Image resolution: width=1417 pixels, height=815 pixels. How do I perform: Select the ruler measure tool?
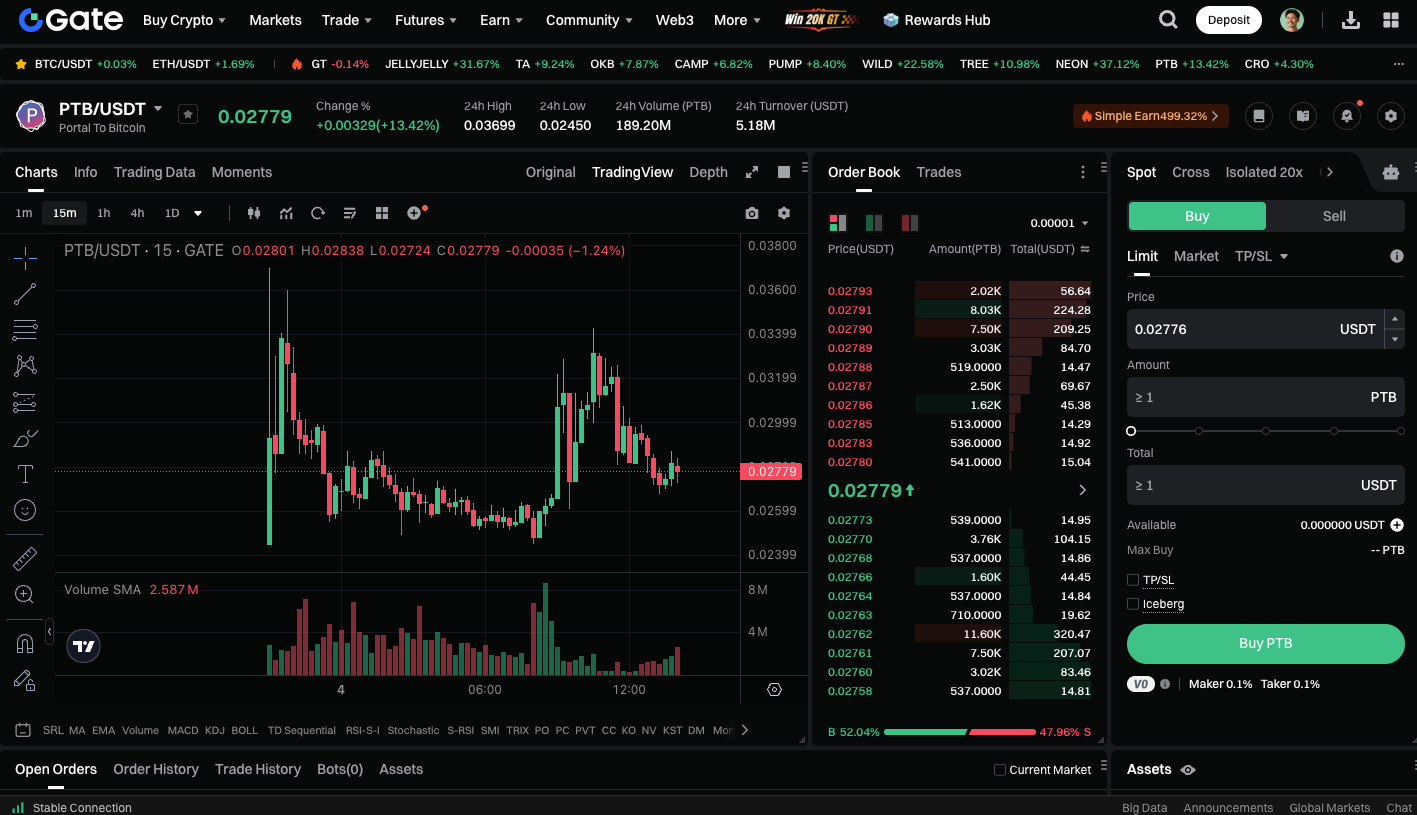tap(25, 559)
